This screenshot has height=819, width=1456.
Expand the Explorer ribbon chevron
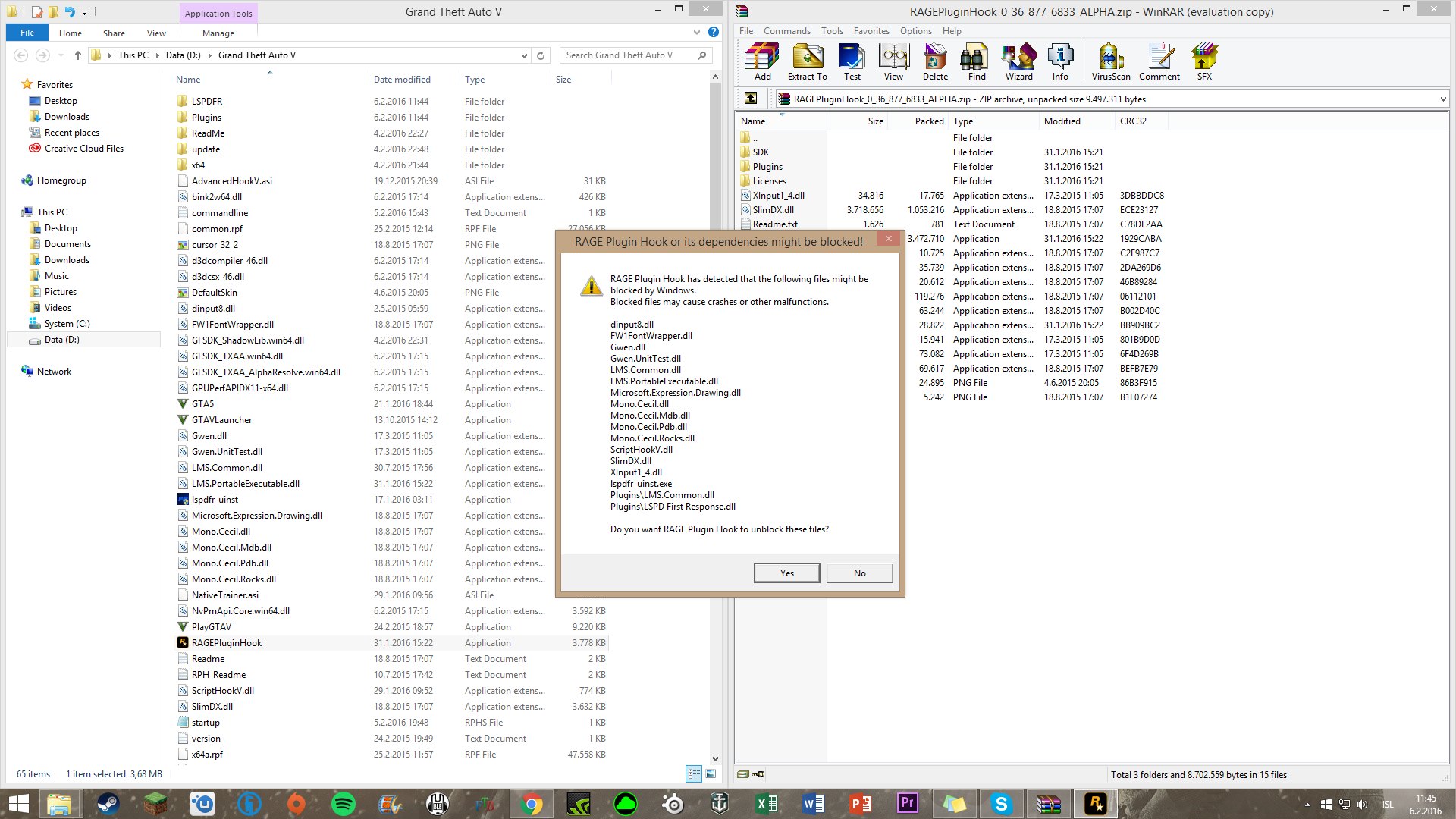(697, 33)
